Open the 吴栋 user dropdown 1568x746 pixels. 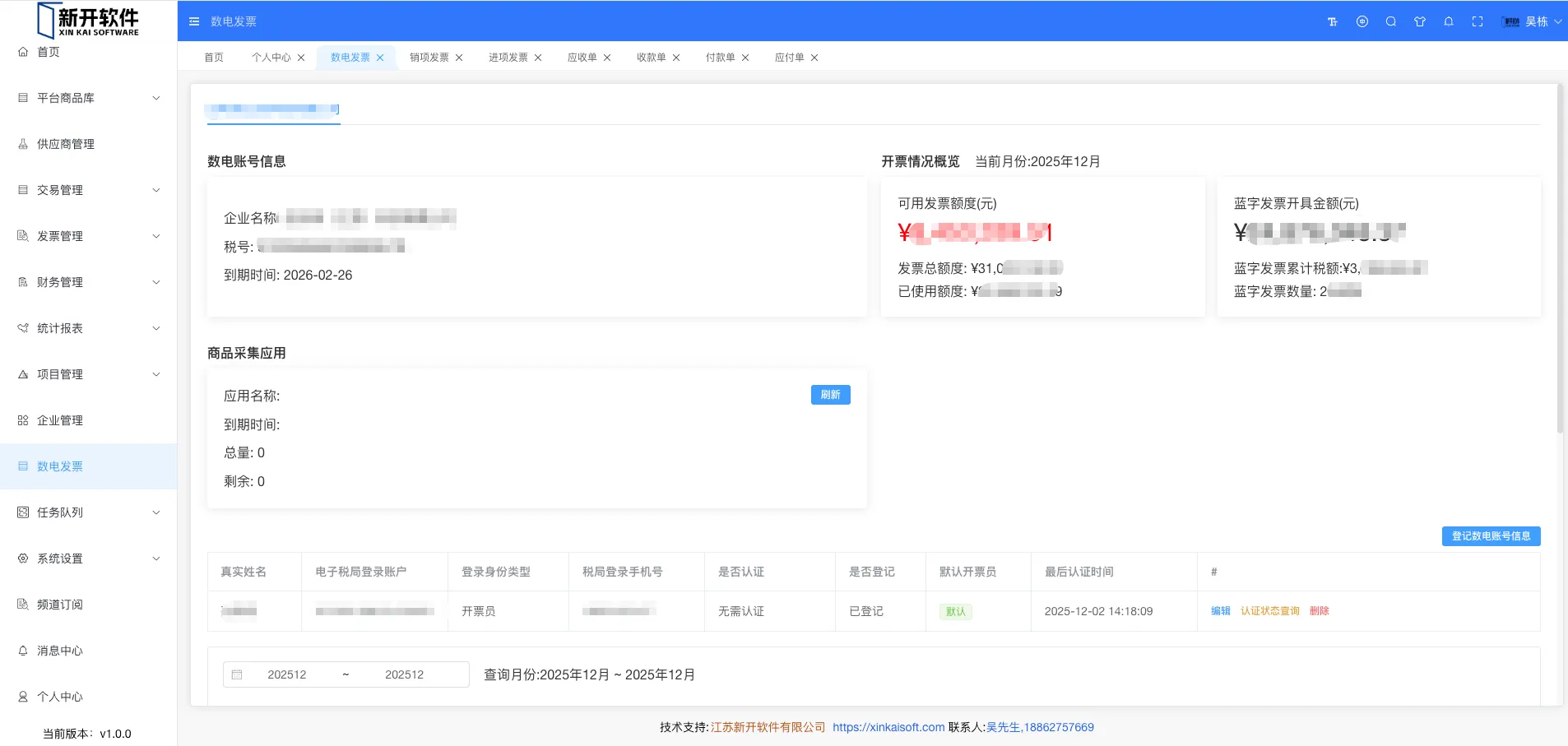pos(1532,21)
